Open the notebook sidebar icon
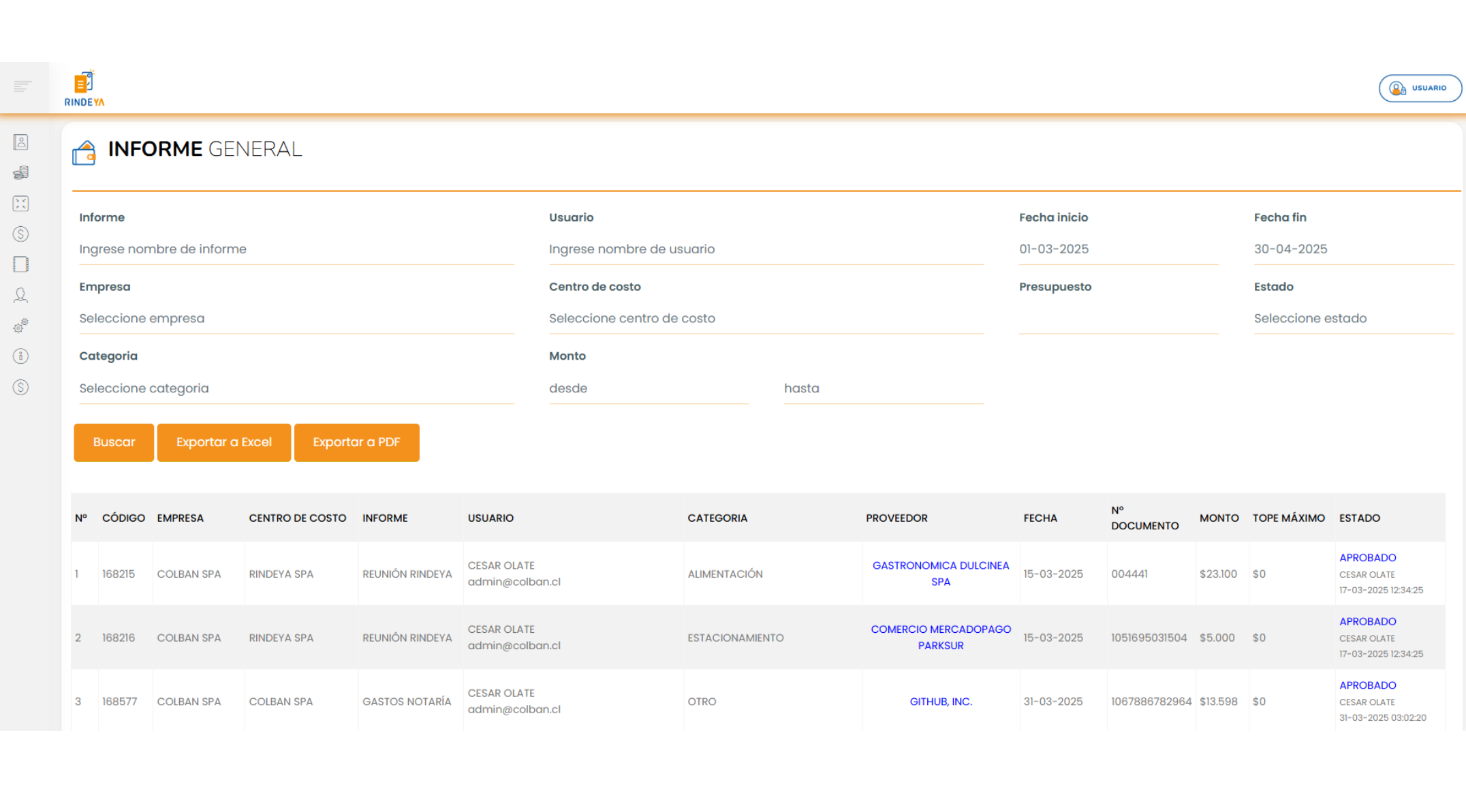1466x812 pixels. tap(21, 264)
